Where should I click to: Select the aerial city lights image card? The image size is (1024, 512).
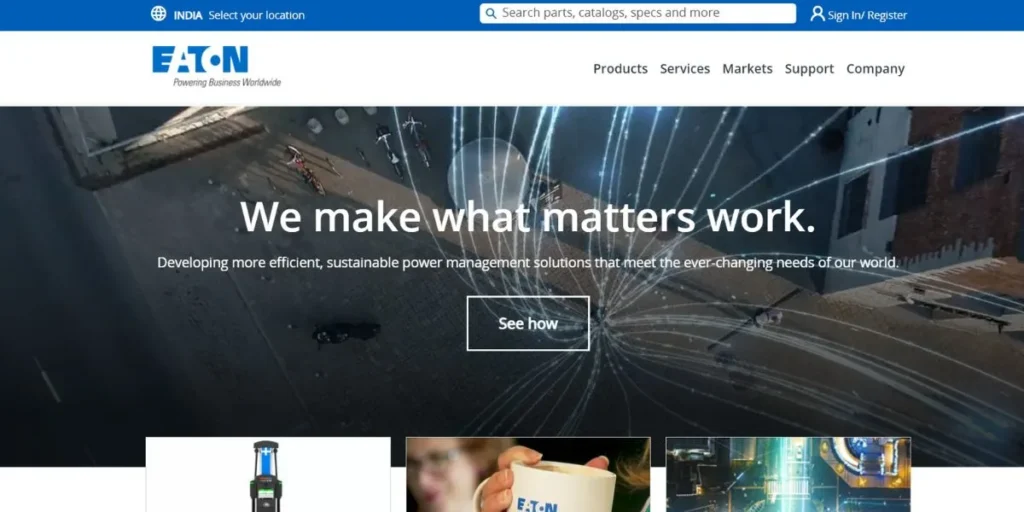point(788,474)
